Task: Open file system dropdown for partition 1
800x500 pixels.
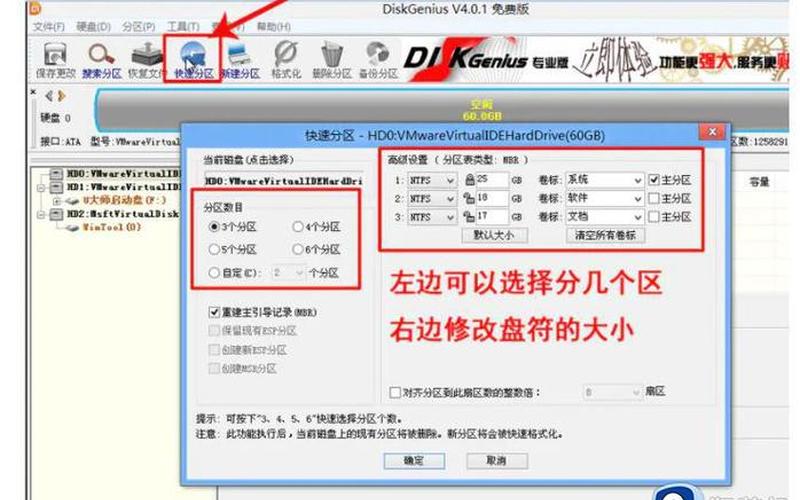Action: point(432,180)
